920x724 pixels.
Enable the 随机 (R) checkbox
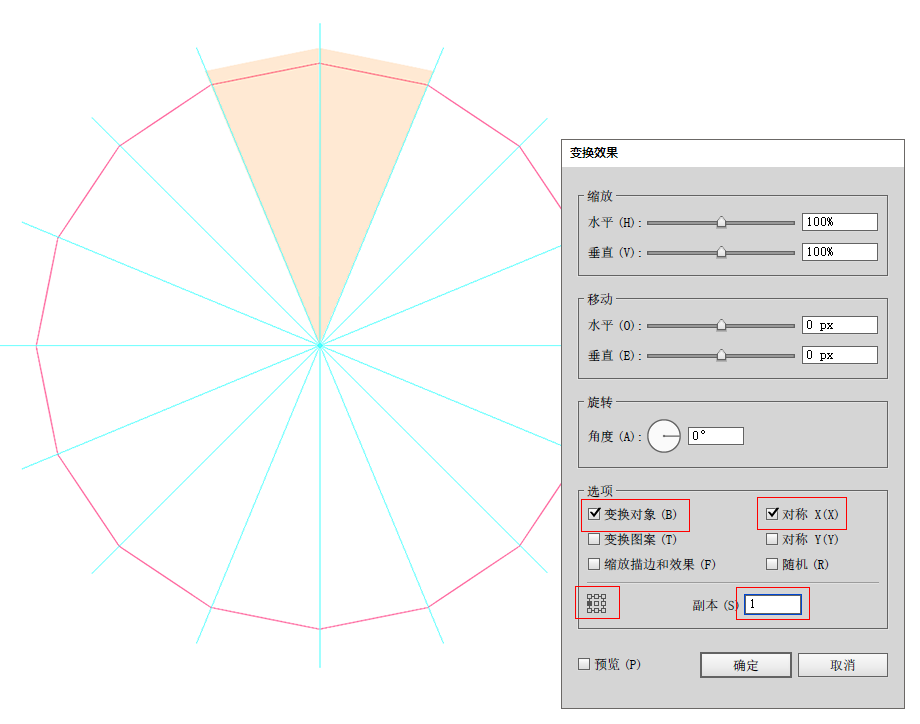click(772, 564)
